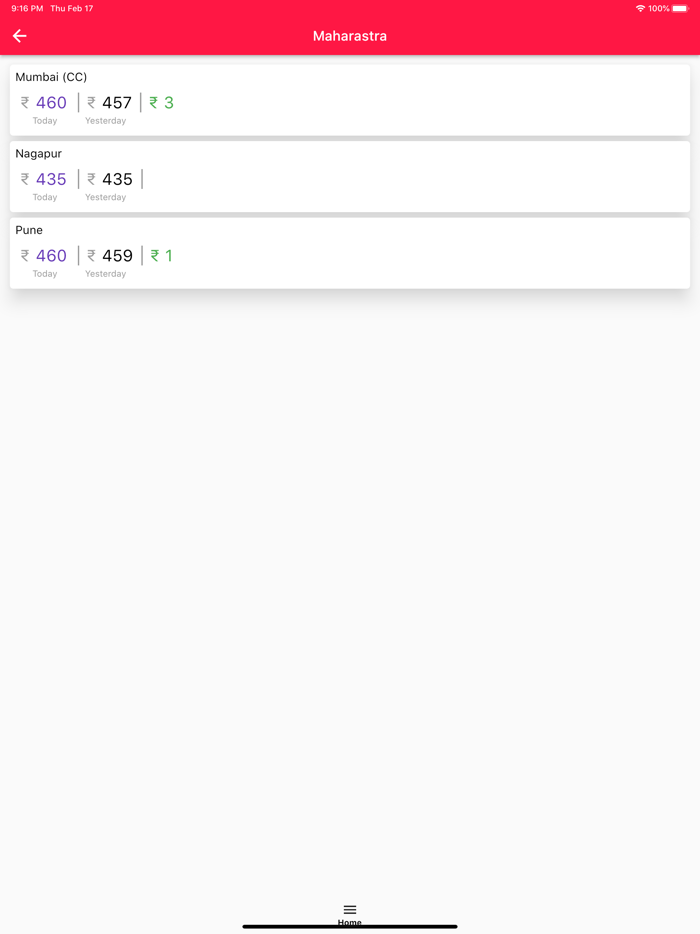This screenshot has height=934, width=700.
Task: Click the rupee symbol beside Mumbai's 460
Action: [x=25, y=103]
